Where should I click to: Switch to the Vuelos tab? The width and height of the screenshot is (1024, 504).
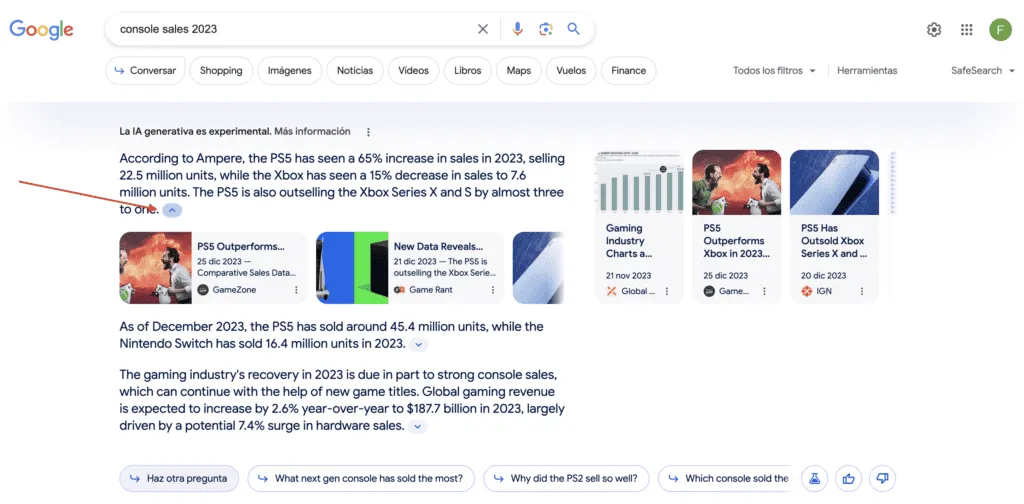coord(571,71)
